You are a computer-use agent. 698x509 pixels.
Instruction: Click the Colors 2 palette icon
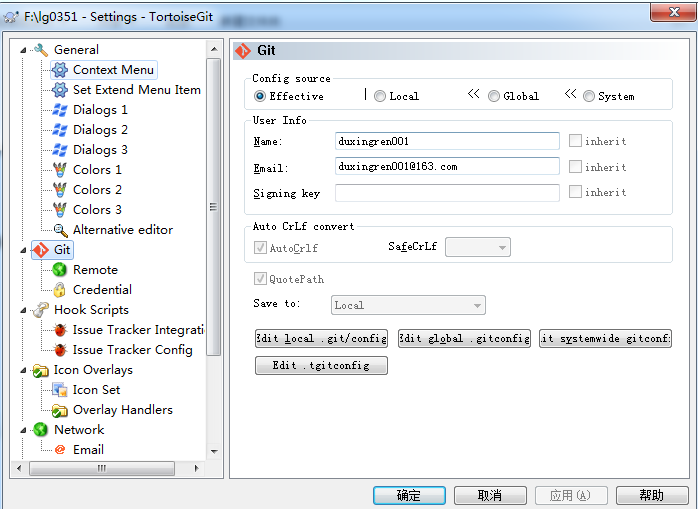pyautogui.click(x=59, y=190)
